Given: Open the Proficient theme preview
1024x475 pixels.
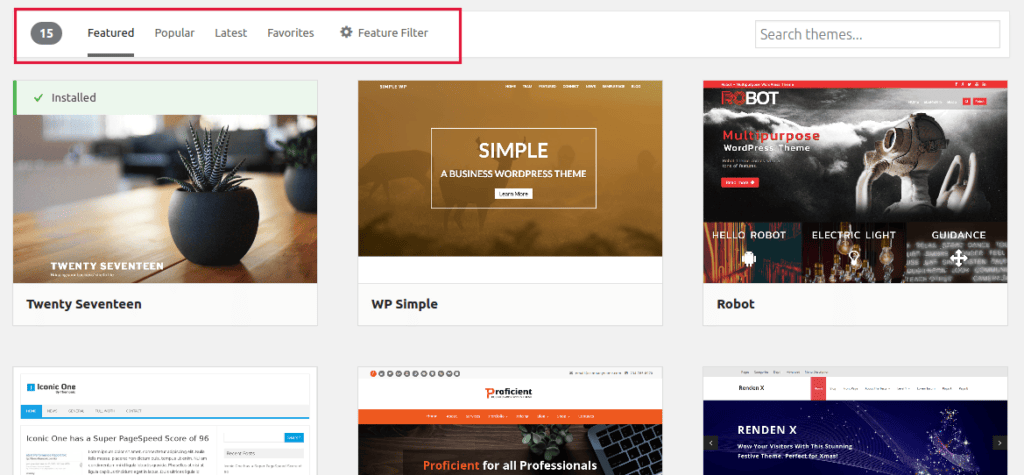Looking at the screenshot, I should pos(510,421).
